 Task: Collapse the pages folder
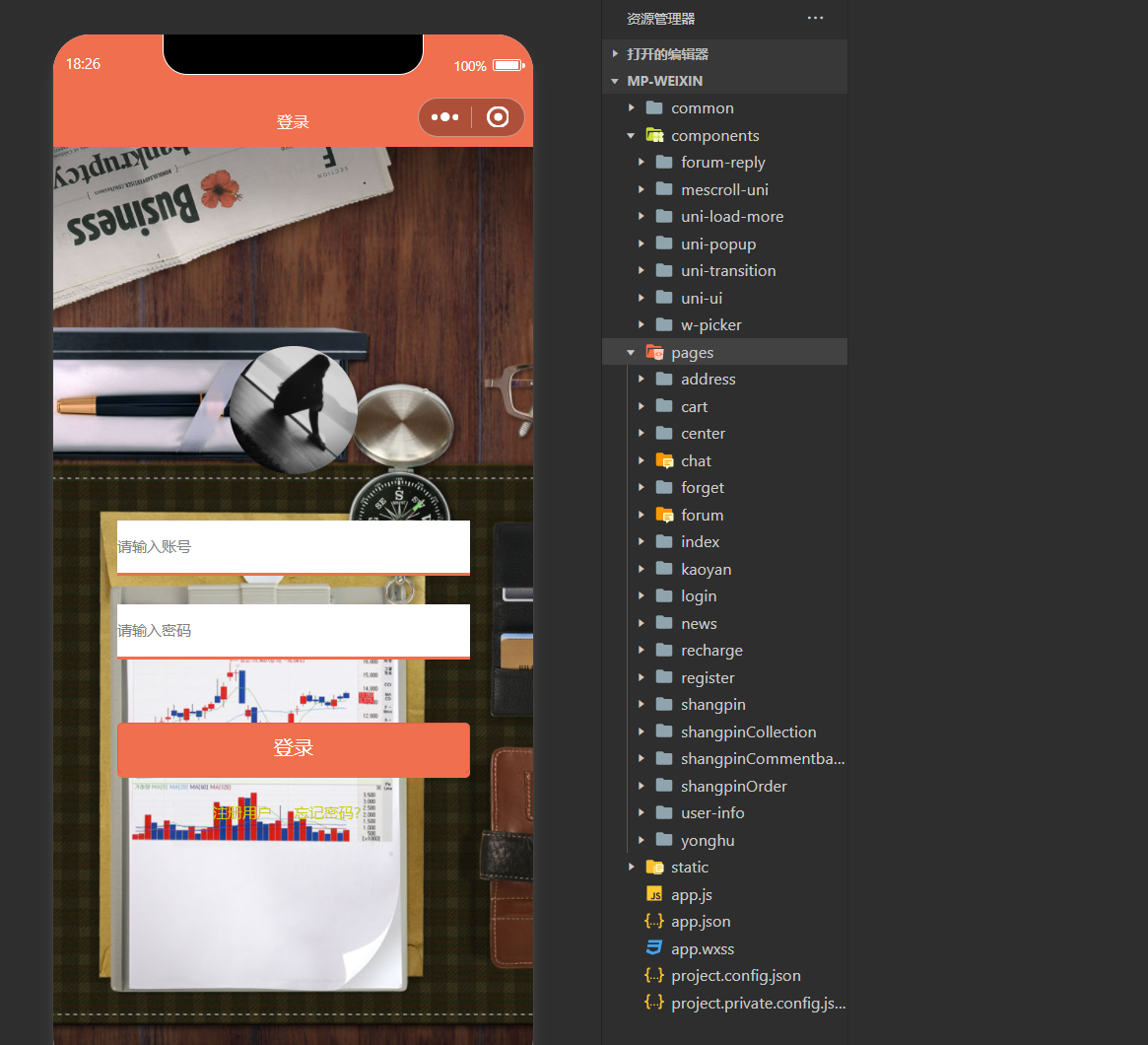632,352
